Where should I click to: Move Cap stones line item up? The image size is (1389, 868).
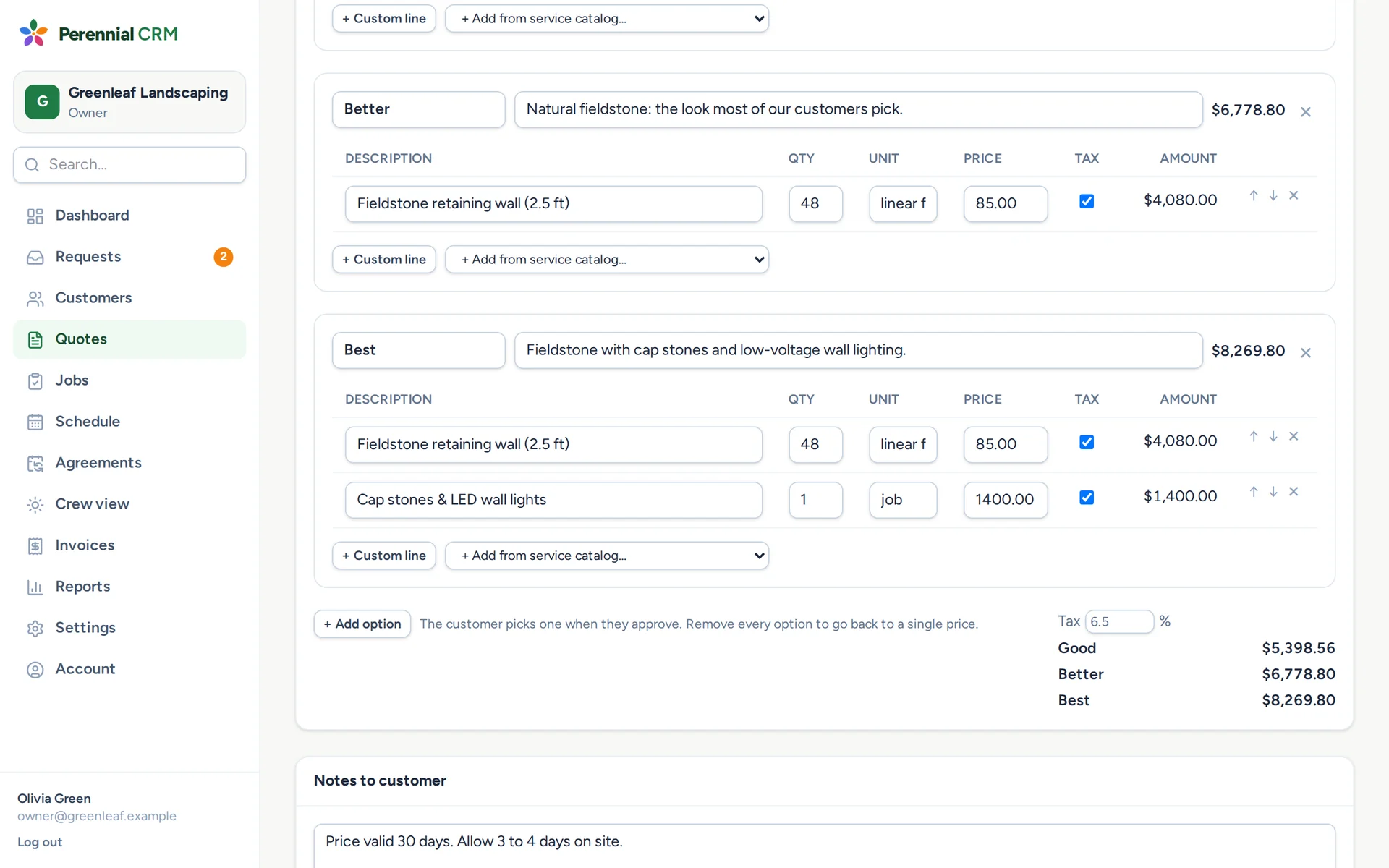point(1254,492)
